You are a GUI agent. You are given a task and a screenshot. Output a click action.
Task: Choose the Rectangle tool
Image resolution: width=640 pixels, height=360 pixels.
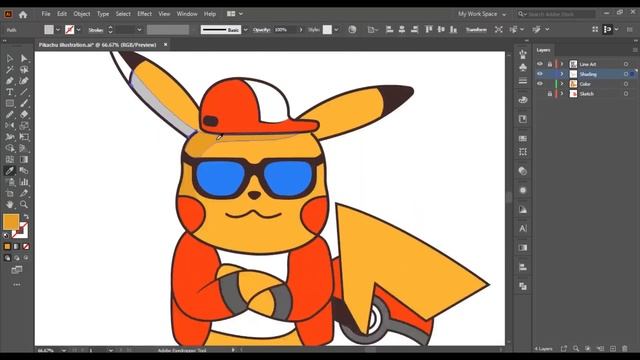(10, 103)
